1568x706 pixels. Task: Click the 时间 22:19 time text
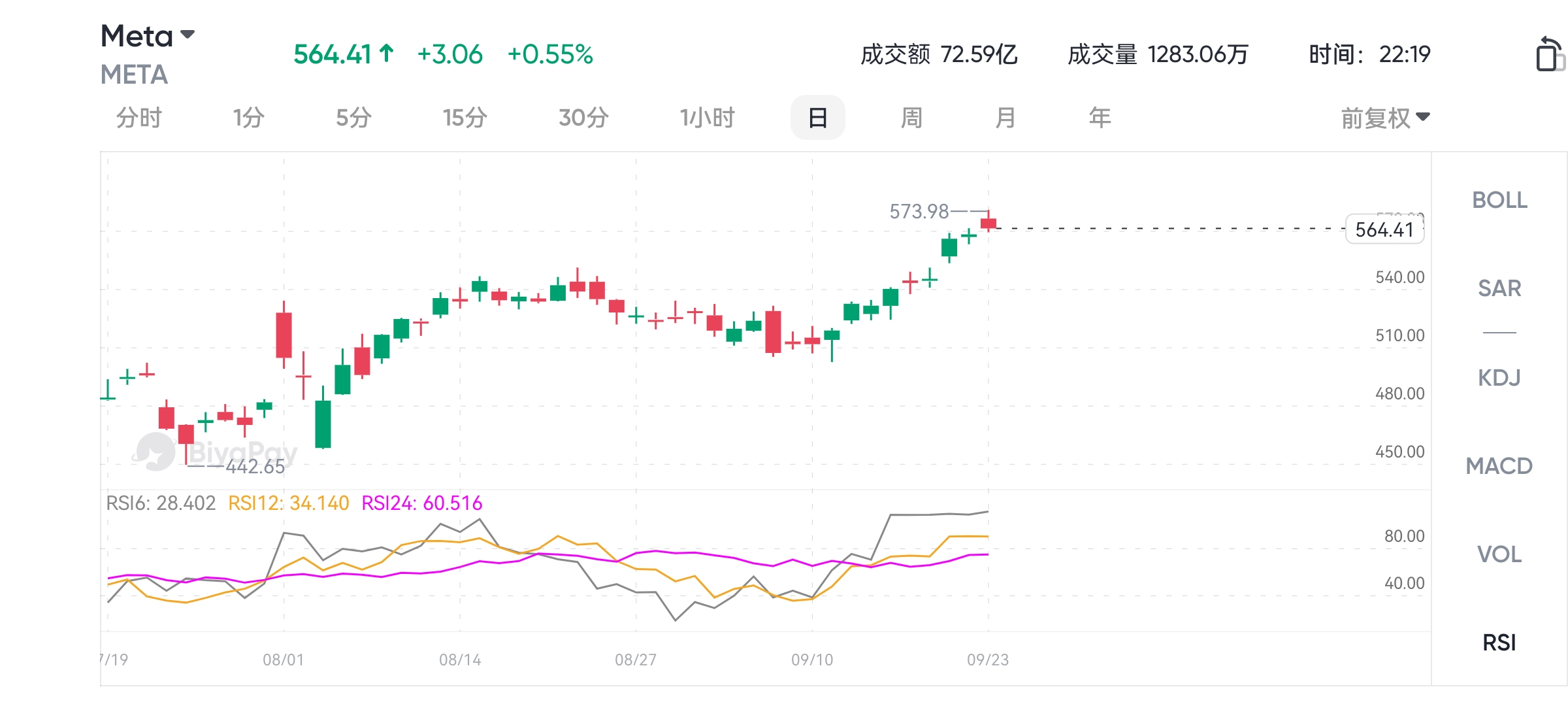coord(1369,54)
